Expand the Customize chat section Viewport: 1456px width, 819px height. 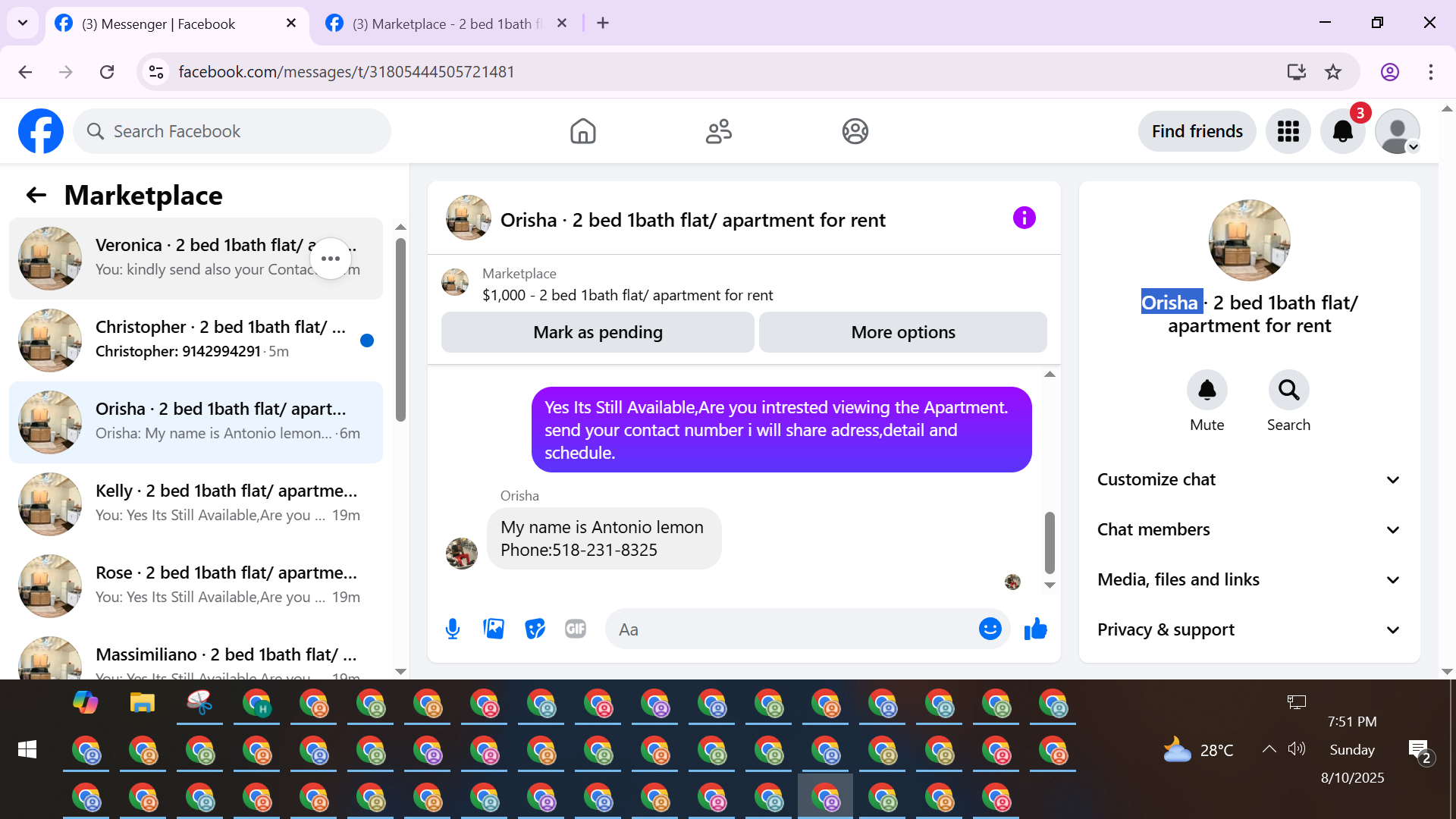(1249, 479)
